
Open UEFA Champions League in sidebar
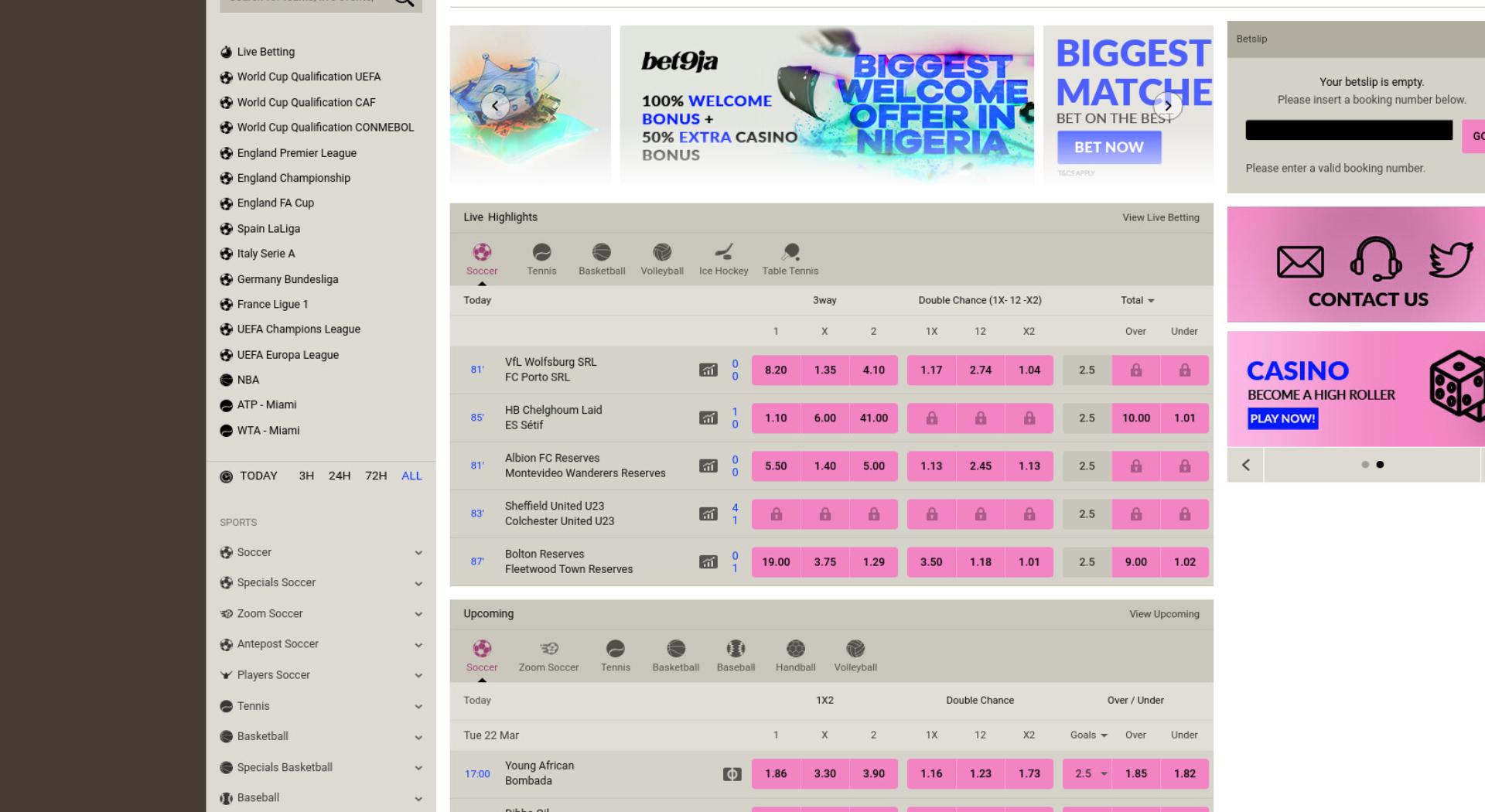pyautogui.click(x=299, y=329)
